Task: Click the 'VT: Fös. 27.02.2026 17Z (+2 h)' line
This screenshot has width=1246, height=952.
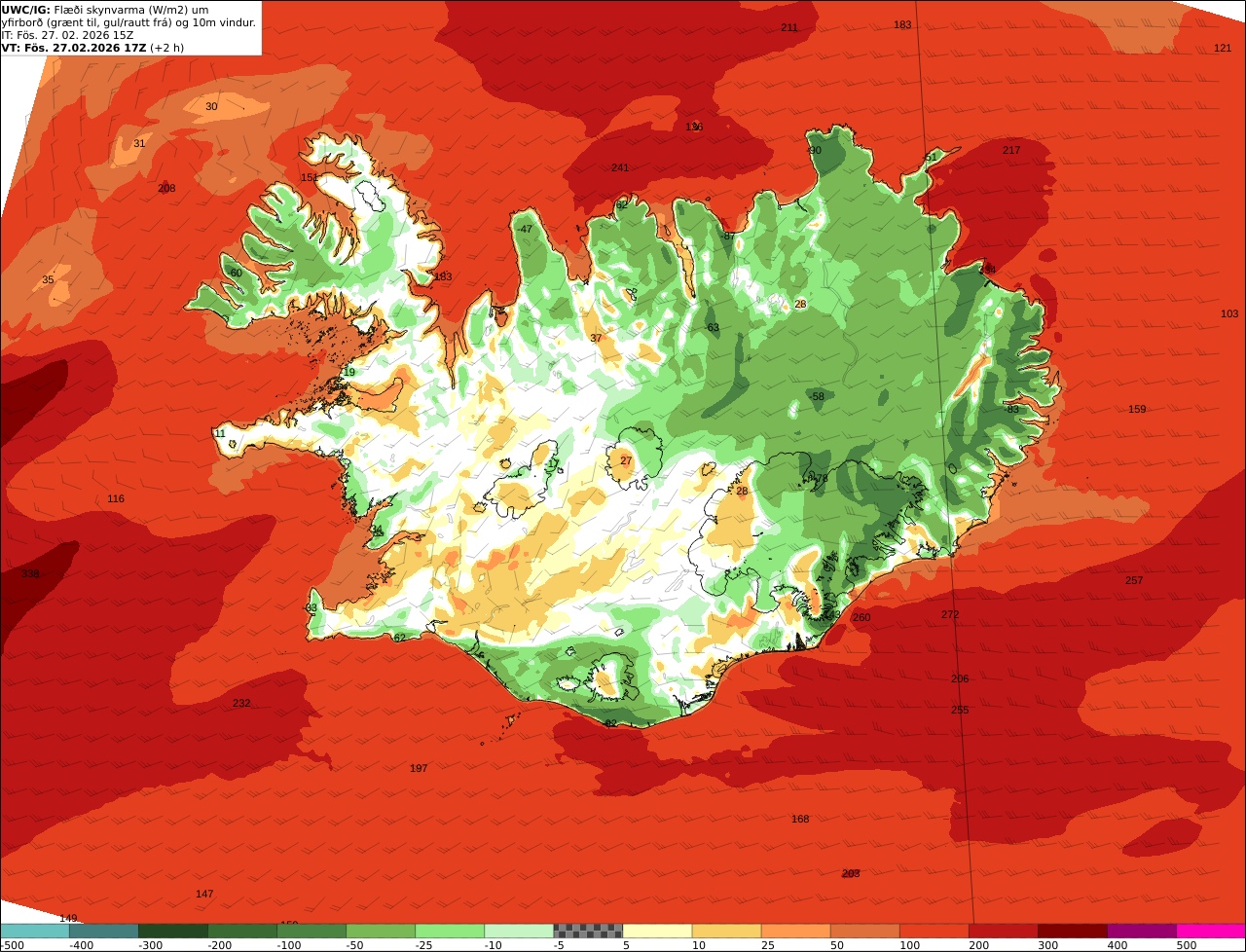Action: point(92,48)
